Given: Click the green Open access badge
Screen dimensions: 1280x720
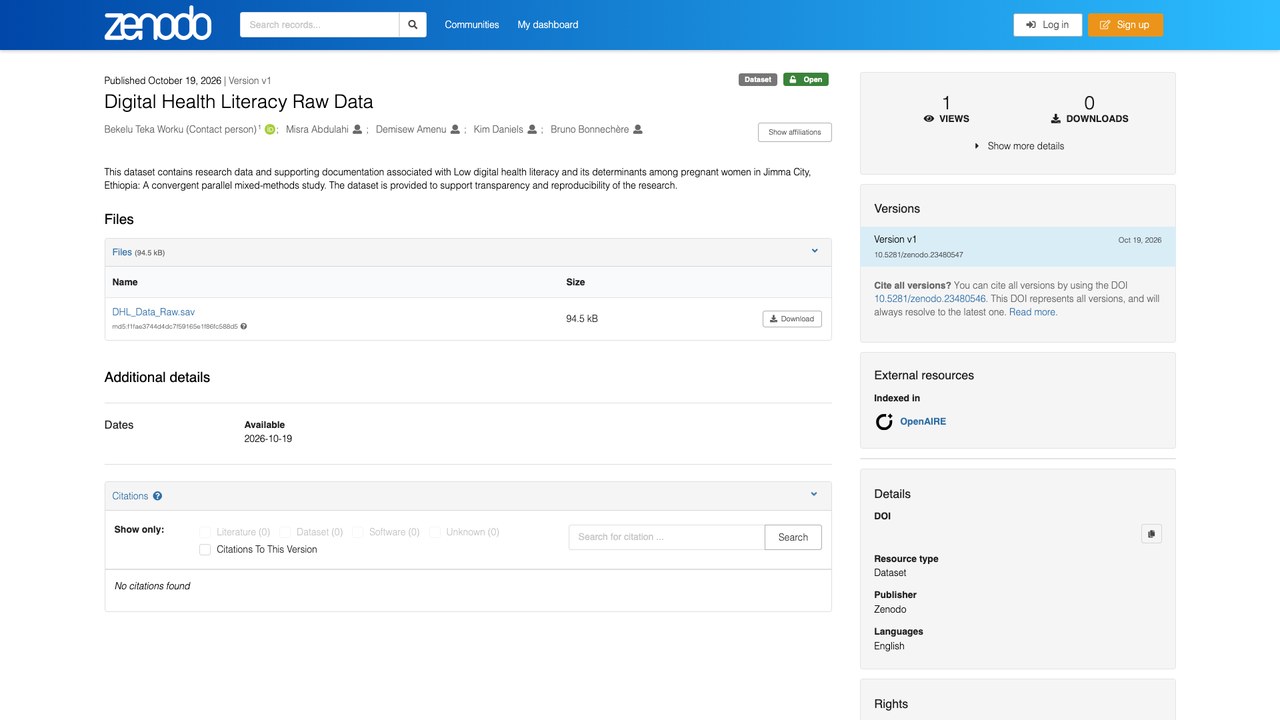Looking at the screenshot, I should (x=806, y=80).
